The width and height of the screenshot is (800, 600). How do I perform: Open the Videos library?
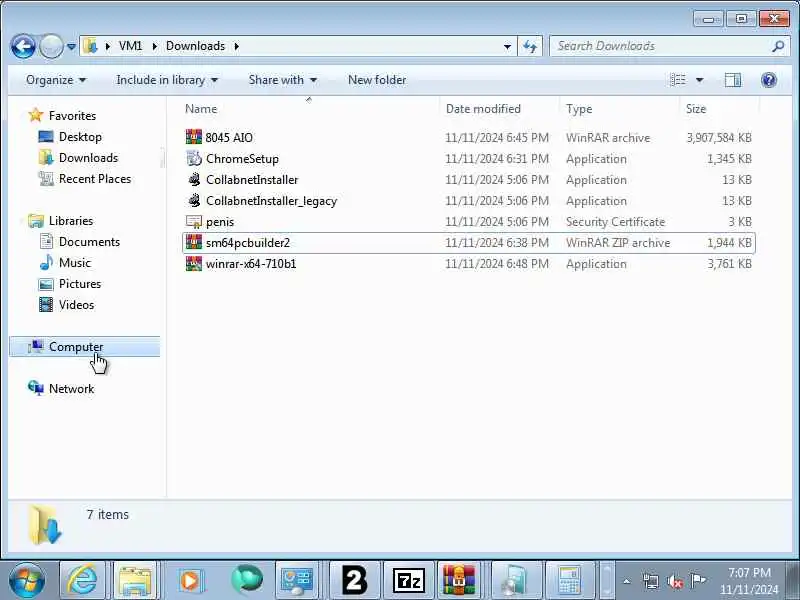(77, 305)
